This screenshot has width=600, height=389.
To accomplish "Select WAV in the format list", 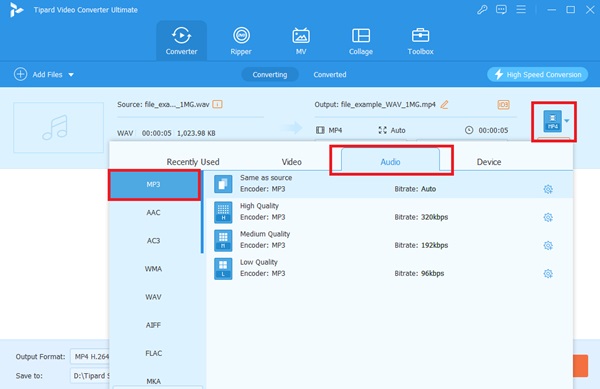I will (x=153, y=297).
